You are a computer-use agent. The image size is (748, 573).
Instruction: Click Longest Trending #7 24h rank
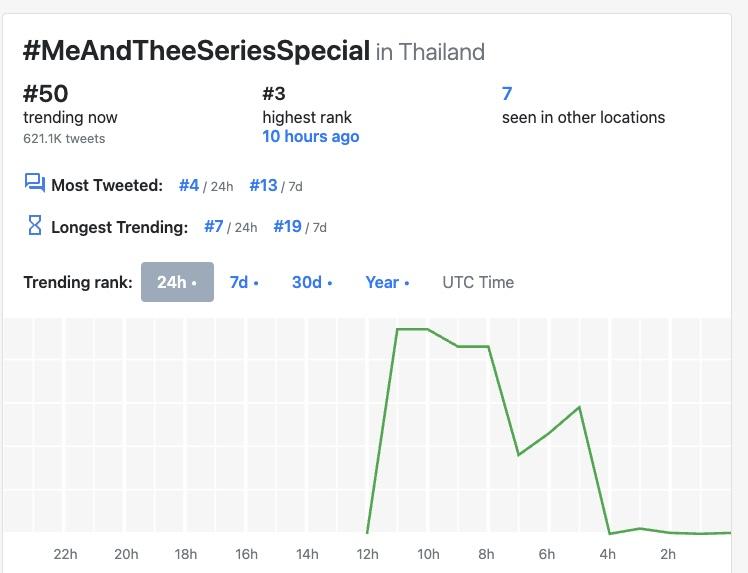(213, 226)
